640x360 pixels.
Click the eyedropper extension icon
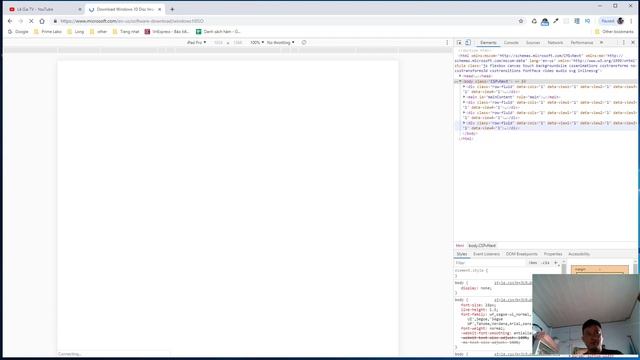pos(556,21)
